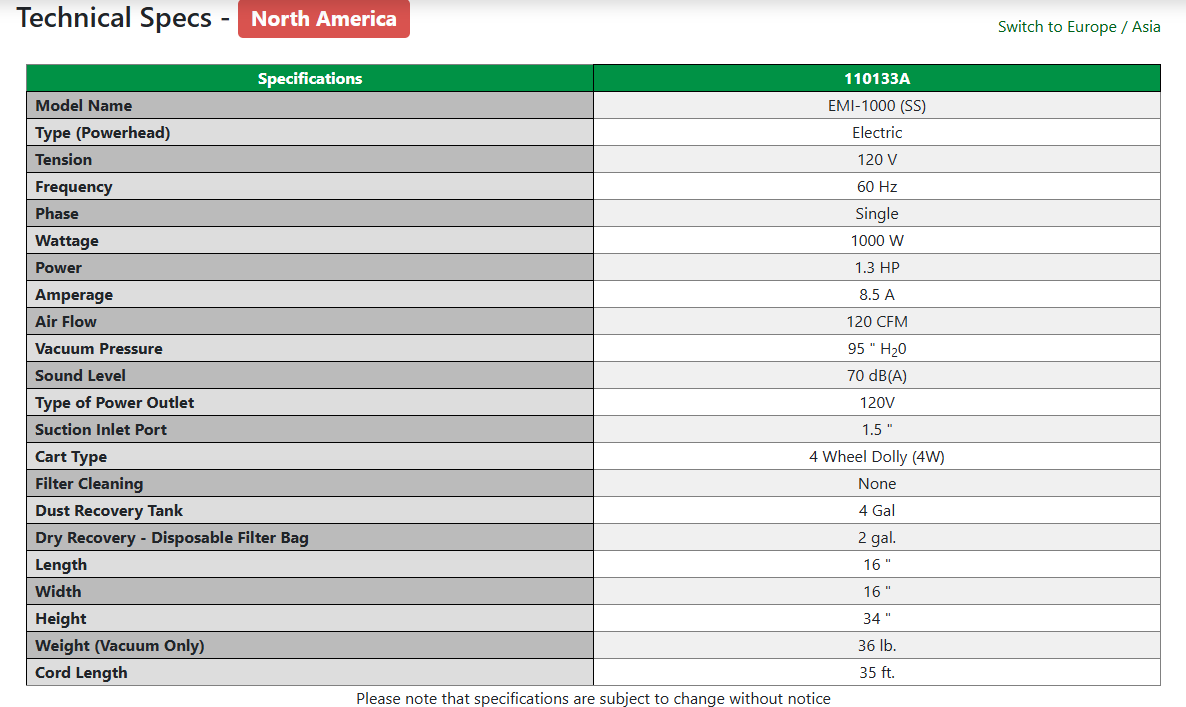Select the Electric value cell
Image resolution: width=1186 pixels, height=707 pixels.
tap(877, 132)
